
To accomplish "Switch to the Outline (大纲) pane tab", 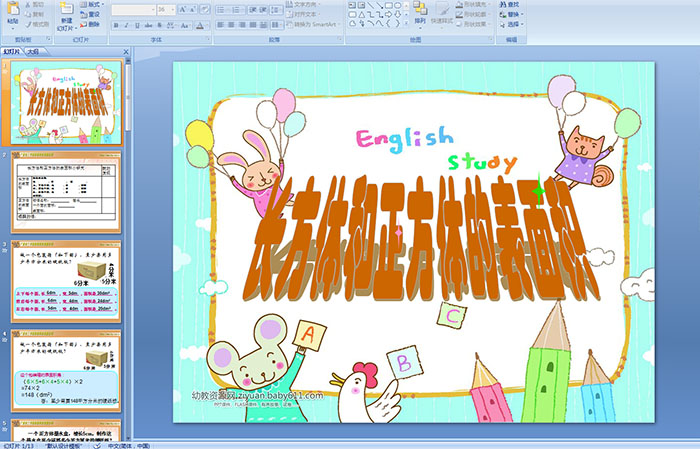I will pos(34,52).
